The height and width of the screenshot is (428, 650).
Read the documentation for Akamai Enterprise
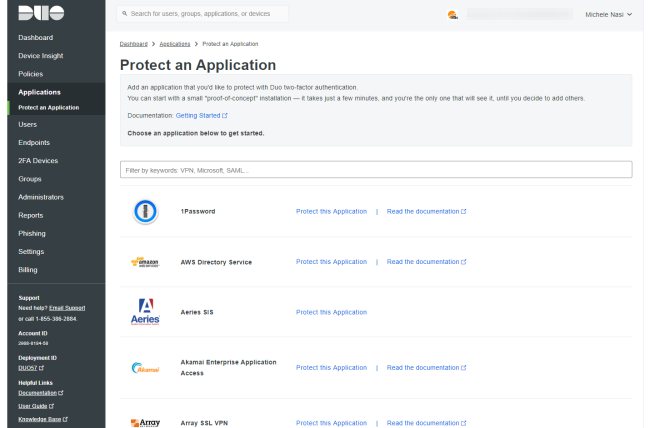[x=426, y=368]
